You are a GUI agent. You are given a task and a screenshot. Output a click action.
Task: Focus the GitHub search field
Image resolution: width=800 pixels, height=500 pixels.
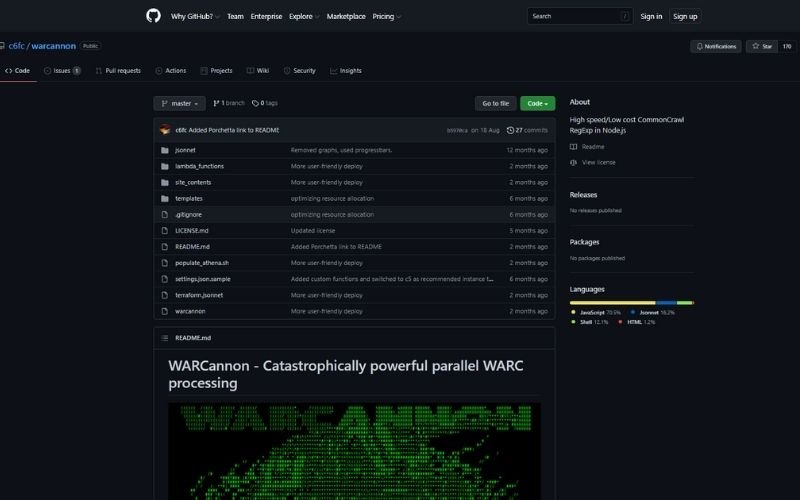pos(580,16)
